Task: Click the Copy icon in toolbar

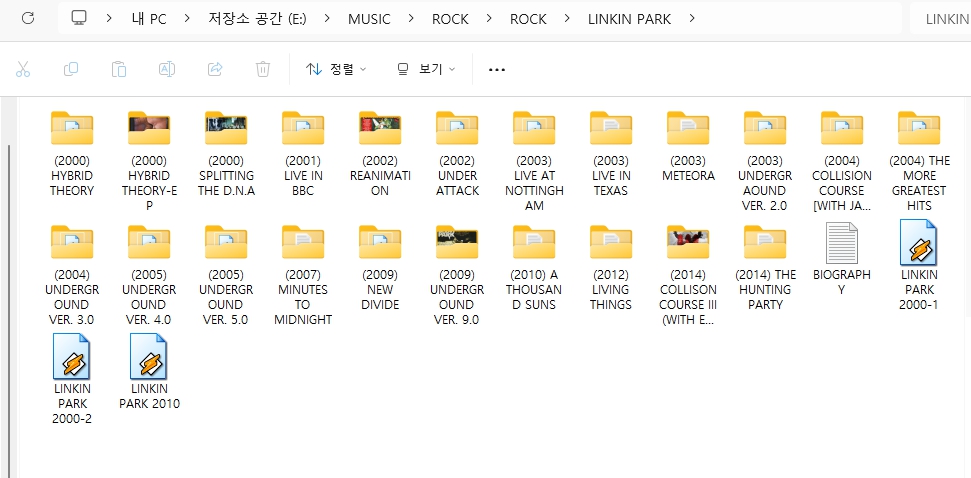Action: pos(71,69)
